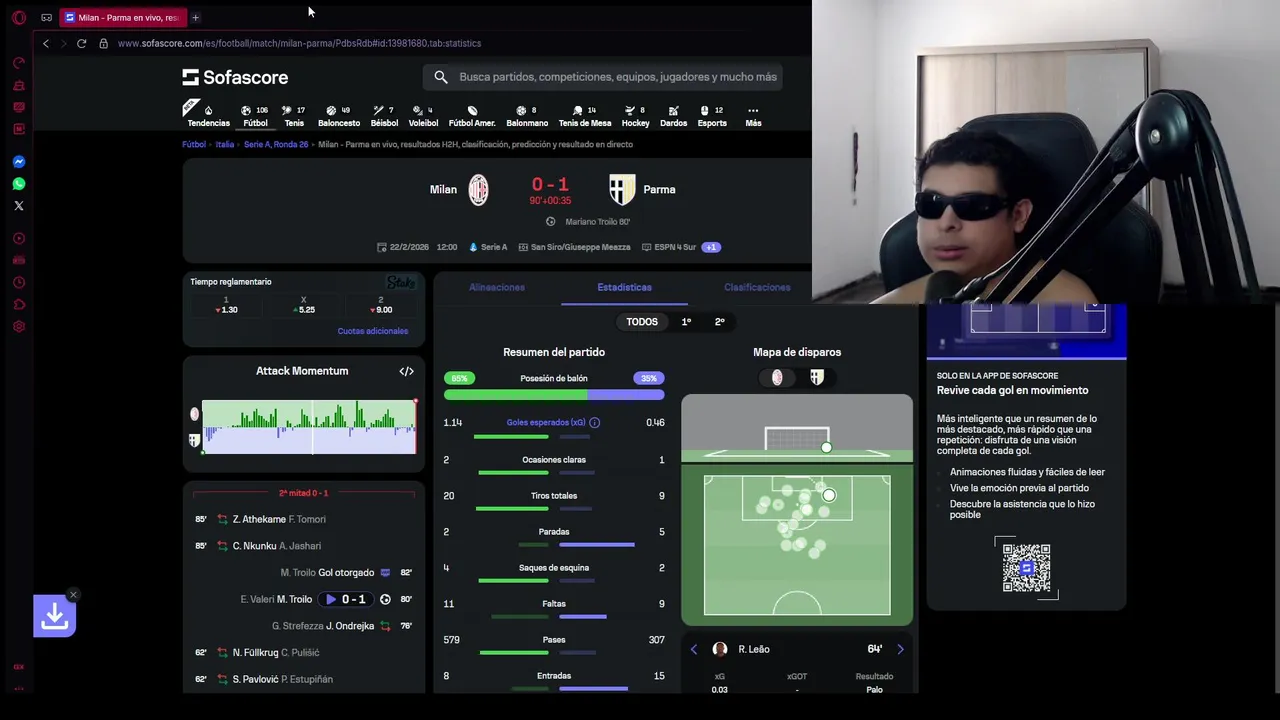Switch to the Clasificaciones tab

point(757,287)
